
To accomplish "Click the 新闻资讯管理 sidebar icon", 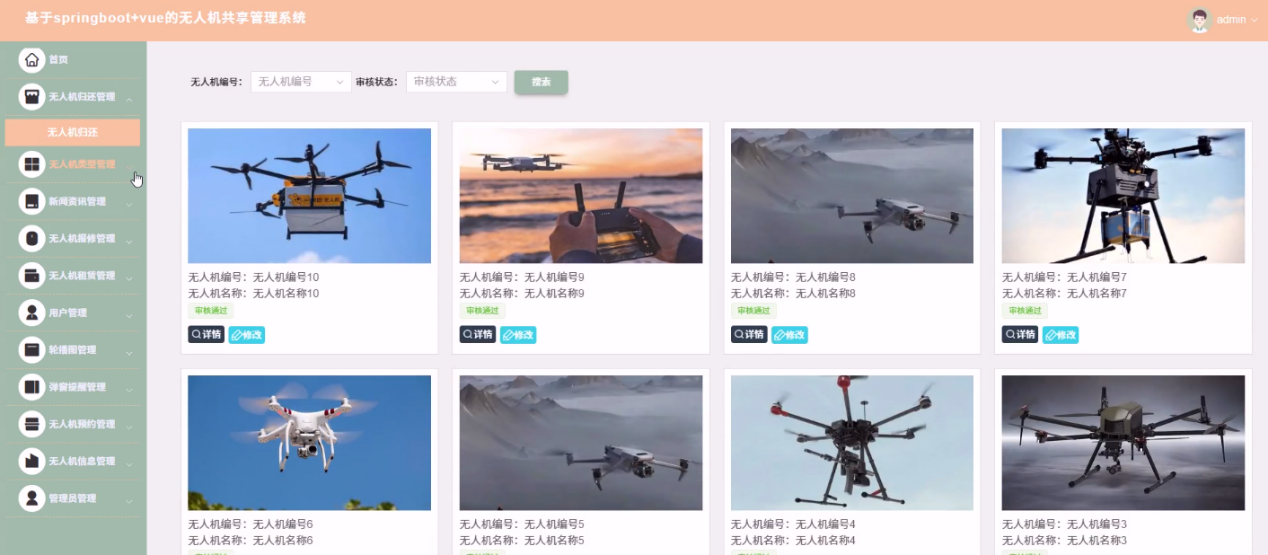I will [32, 201].
